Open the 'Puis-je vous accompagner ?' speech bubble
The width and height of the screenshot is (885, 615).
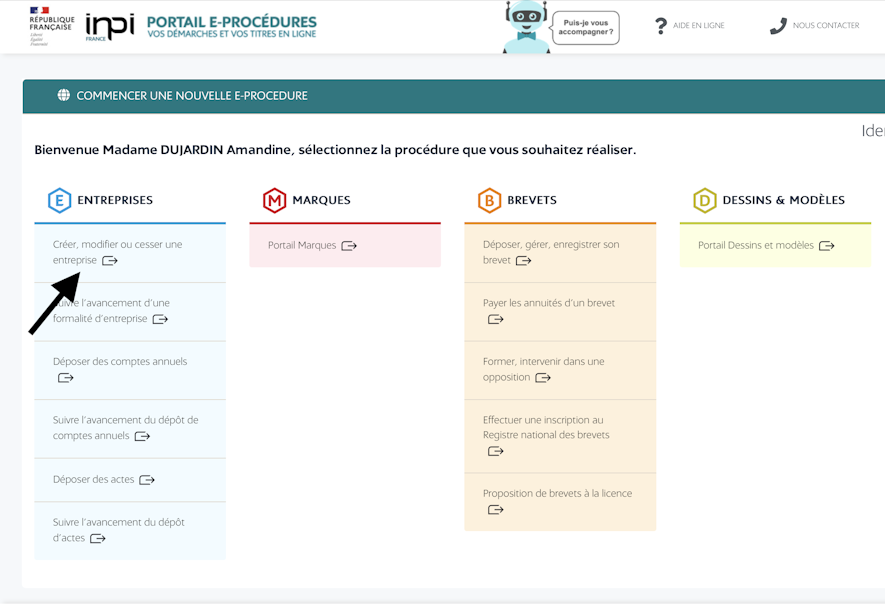pos(585,28)
